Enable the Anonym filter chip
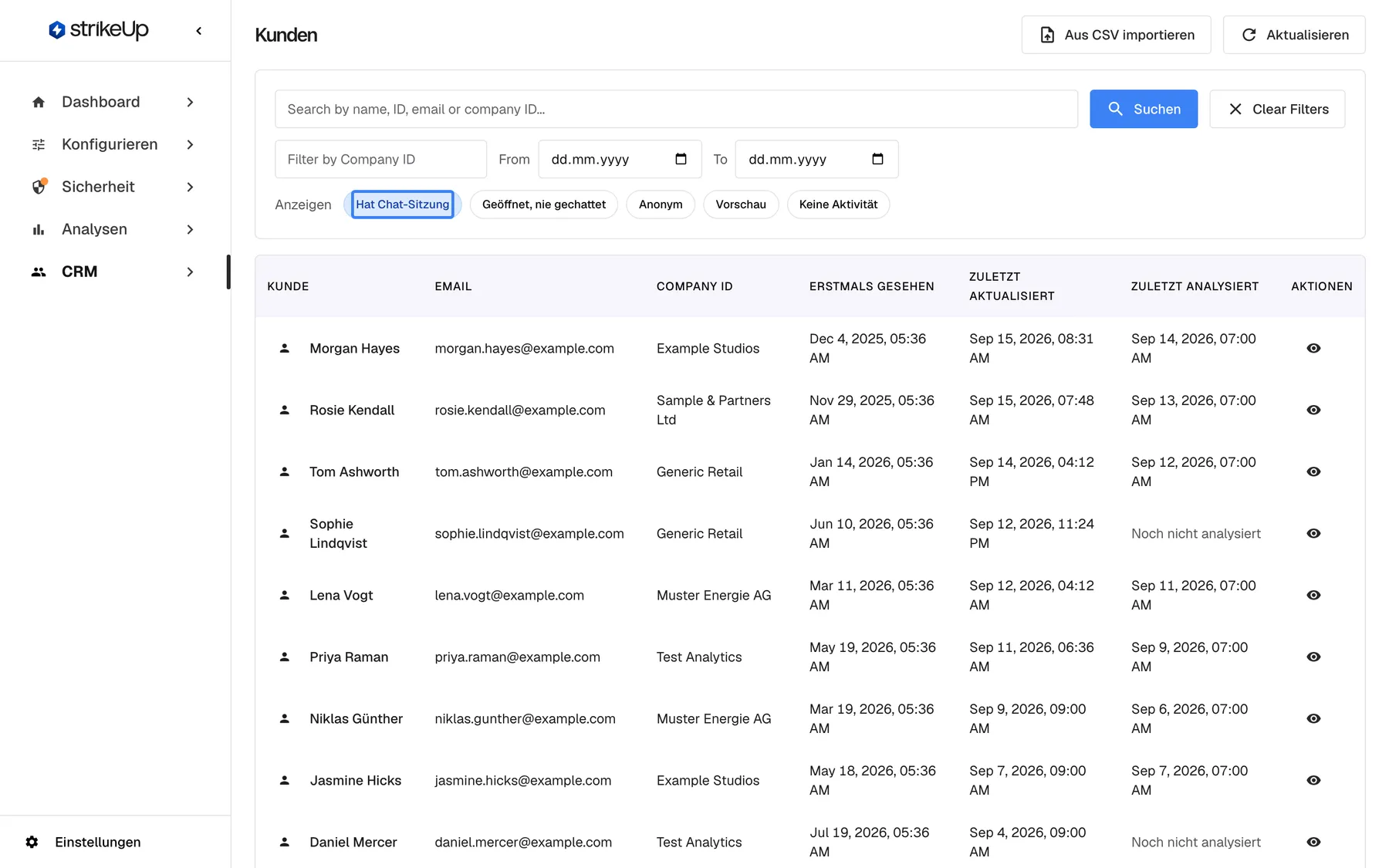This screenshot has width=1389, height=868. click(x=661, y=204)
